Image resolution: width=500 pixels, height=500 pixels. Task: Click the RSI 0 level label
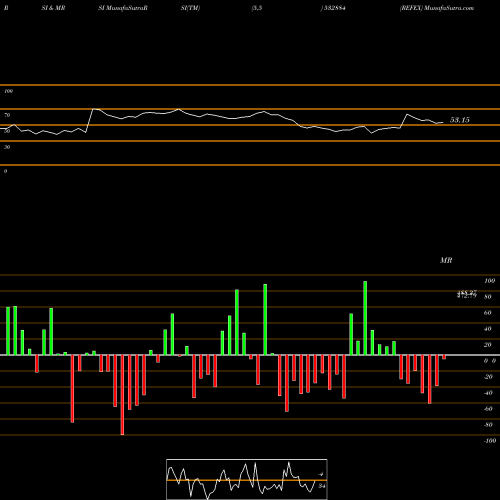coord(5,171)
